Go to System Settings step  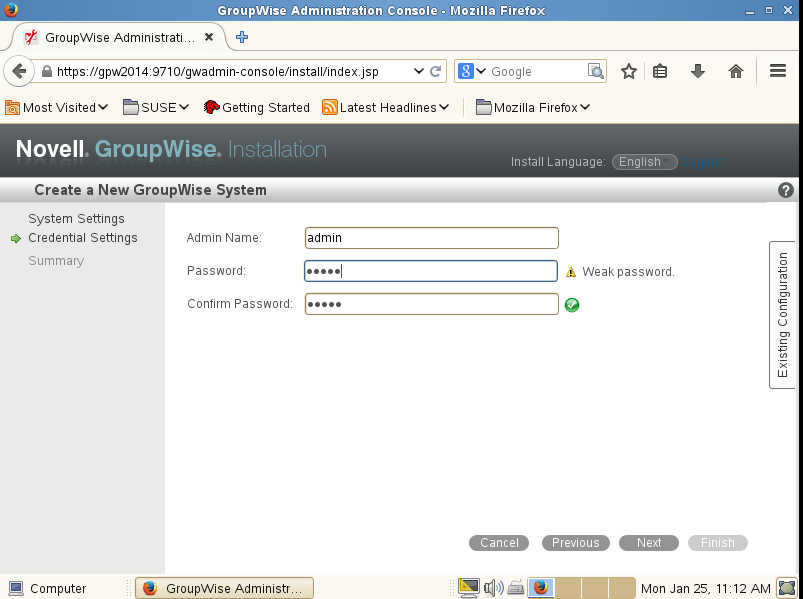(76, 219)
